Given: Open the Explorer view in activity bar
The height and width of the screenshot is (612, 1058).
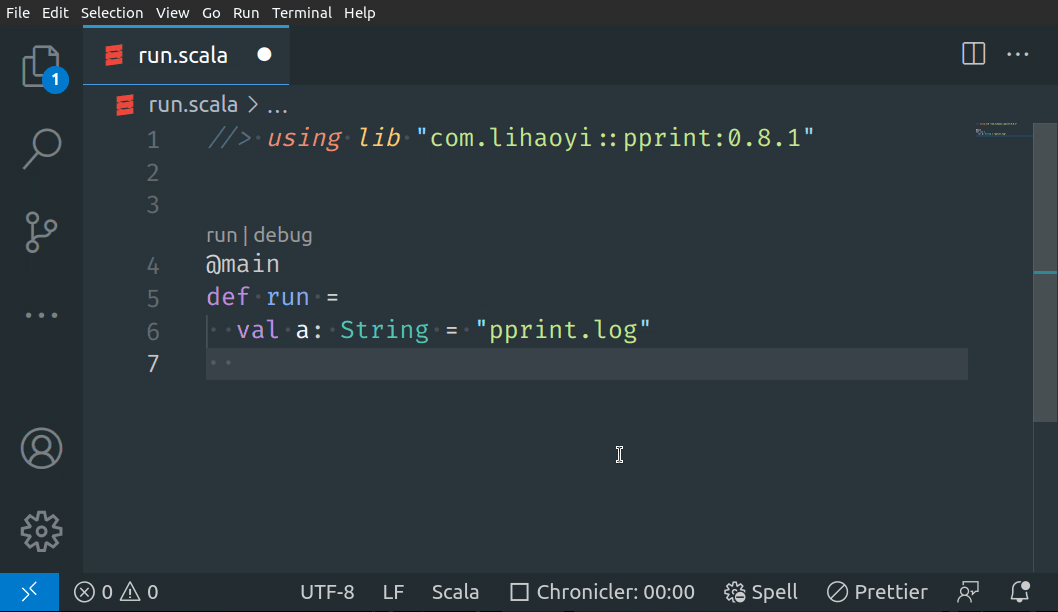Looking at the screenshot, I should (41, 67).
